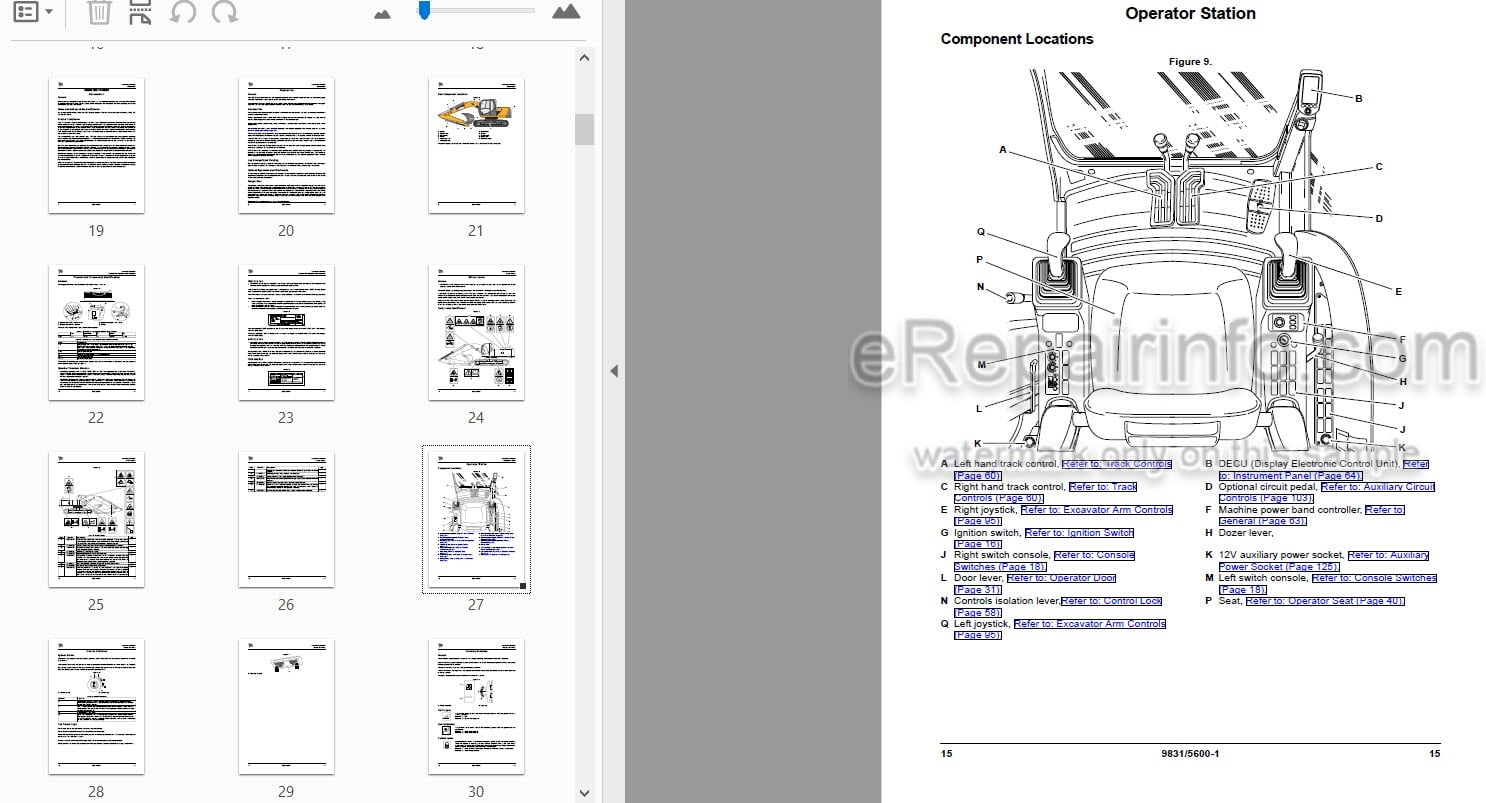Click the thumbnail scrollbar up arrow
Image resolution: width=1486 pixels, height=803 pixels.
point(584,58)
